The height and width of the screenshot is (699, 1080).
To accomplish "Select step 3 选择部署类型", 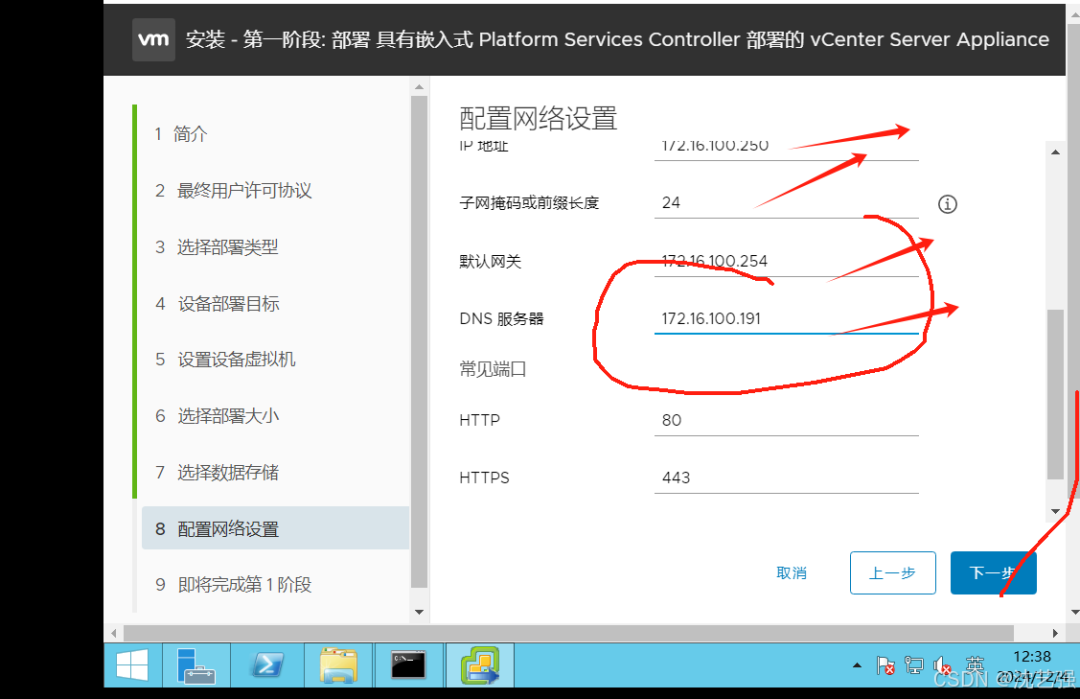I will (x=217, y=247).
